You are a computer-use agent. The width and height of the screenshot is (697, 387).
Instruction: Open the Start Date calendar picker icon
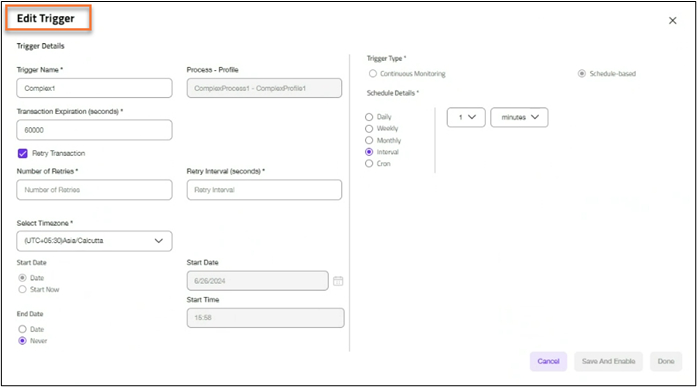338,281
